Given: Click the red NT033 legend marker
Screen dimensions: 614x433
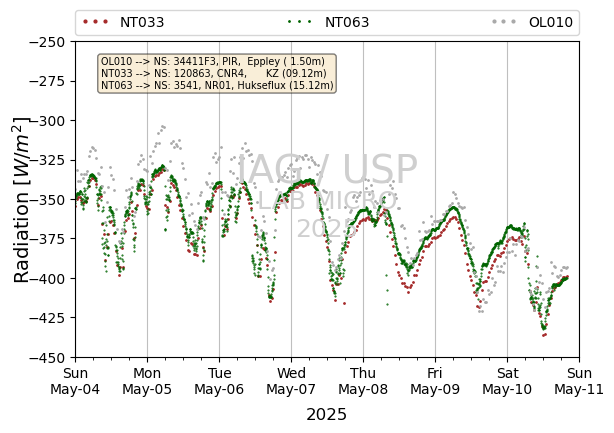Looking at the screenshot, I should pos(96,22).
